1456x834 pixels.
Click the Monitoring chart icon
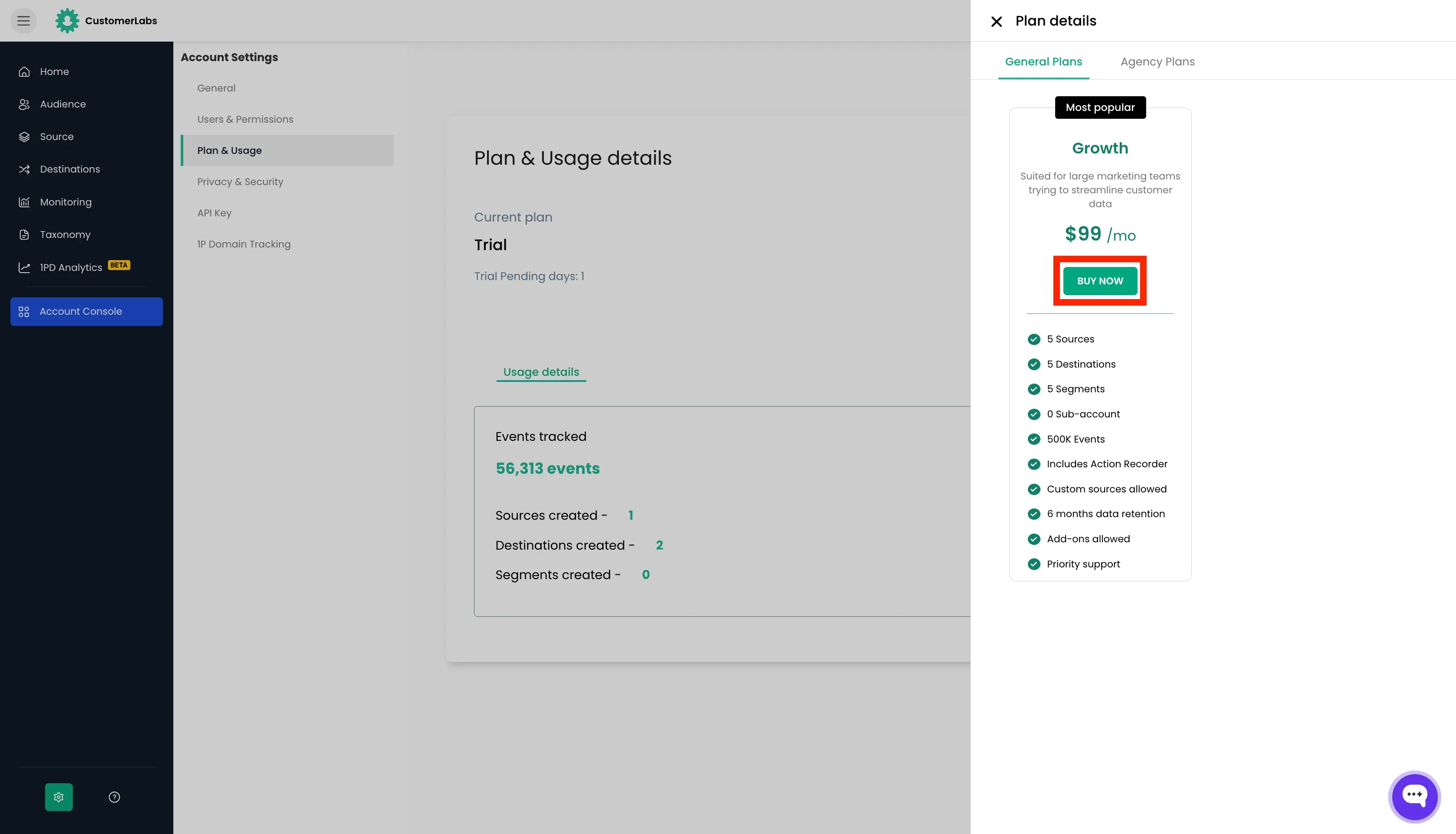pyautogui.click(x=24, y=202)
